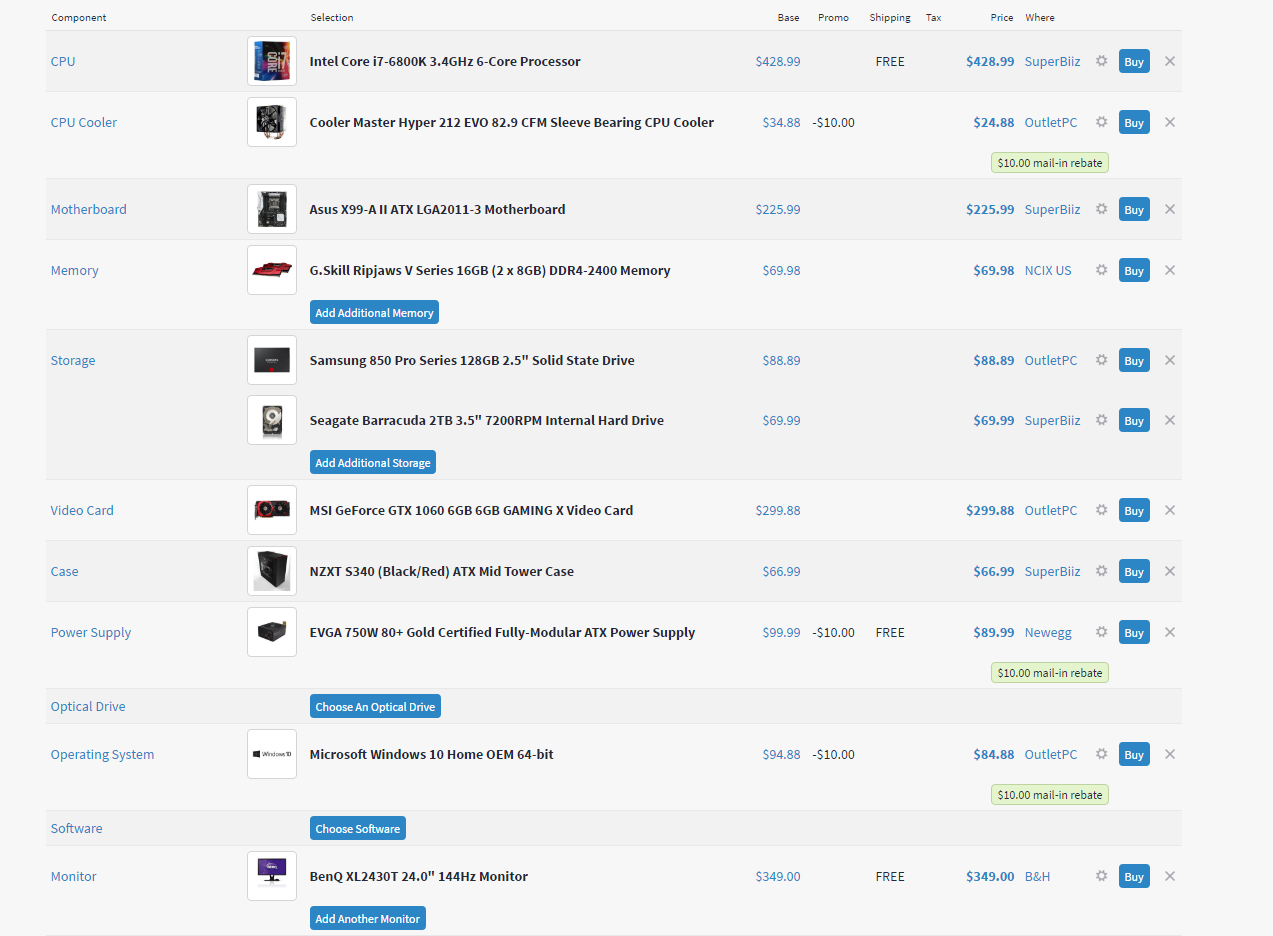
Task: Remove the Samsung 850 Pro SSD
Action: click(x=1170, y=360)
